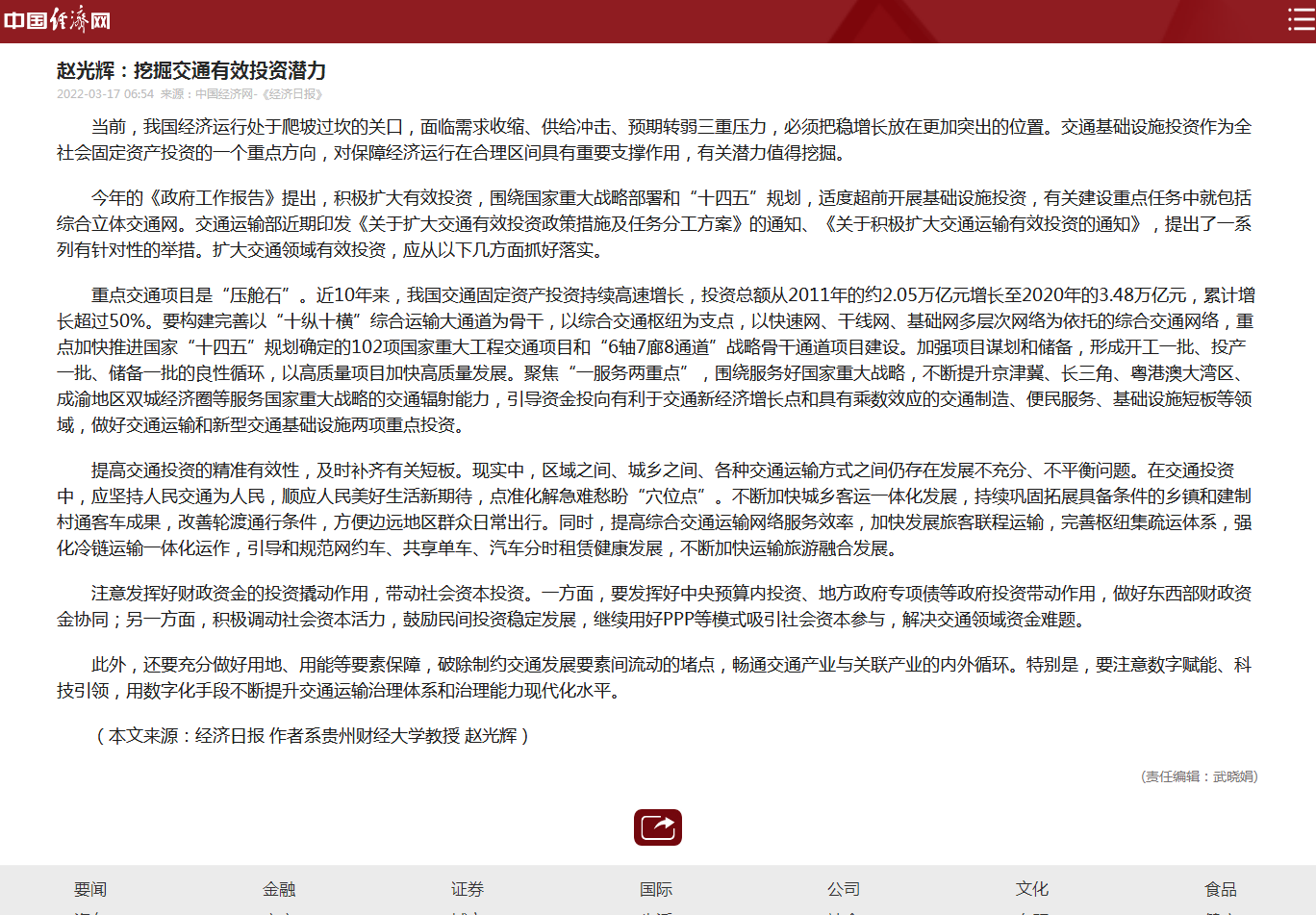
Task: Click the paragraph beginning with 当前，我国经济运行
Action: pyautogui.click(x=654, y=140)
